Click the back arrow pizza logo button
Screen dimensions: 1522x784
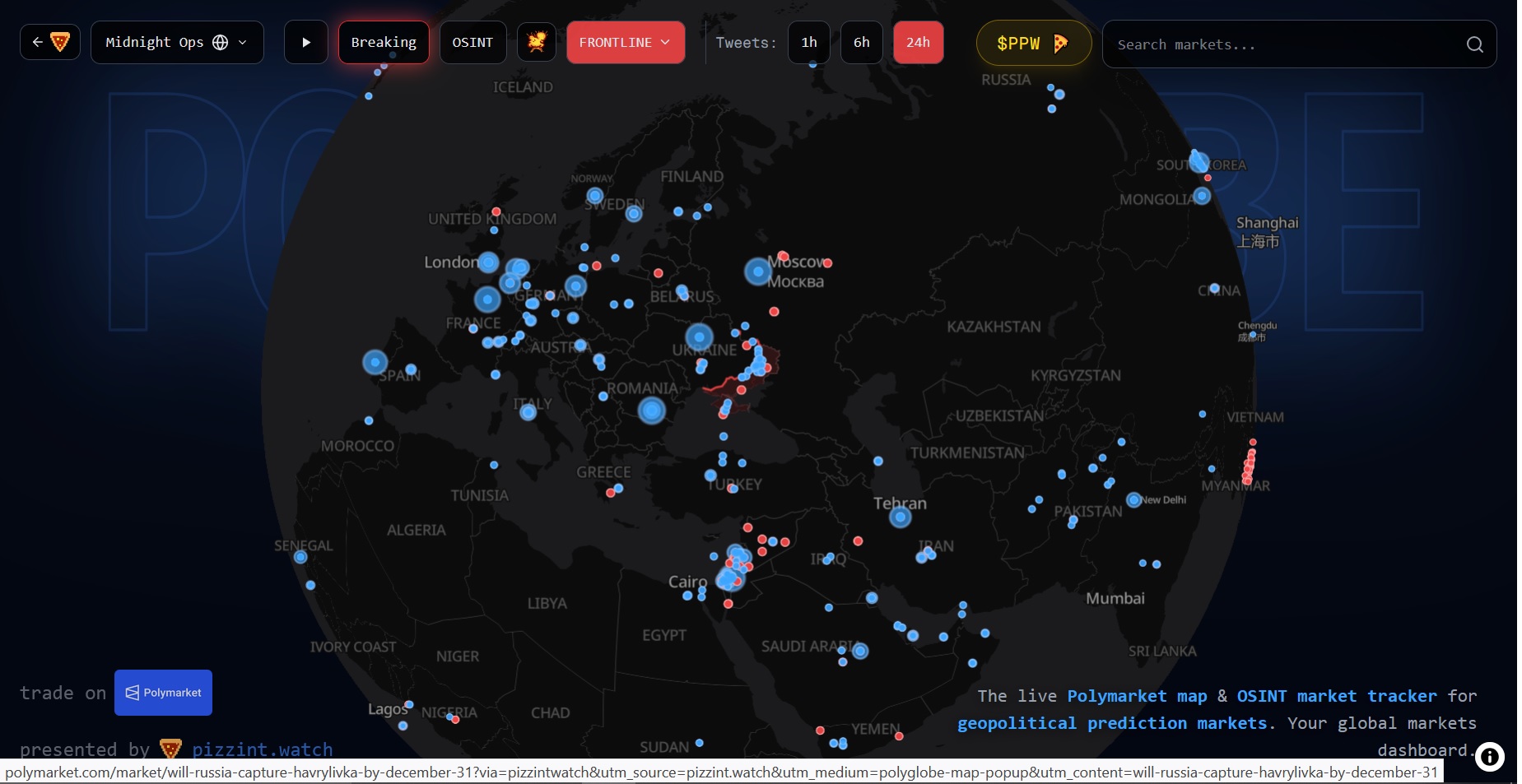[50, 43]
